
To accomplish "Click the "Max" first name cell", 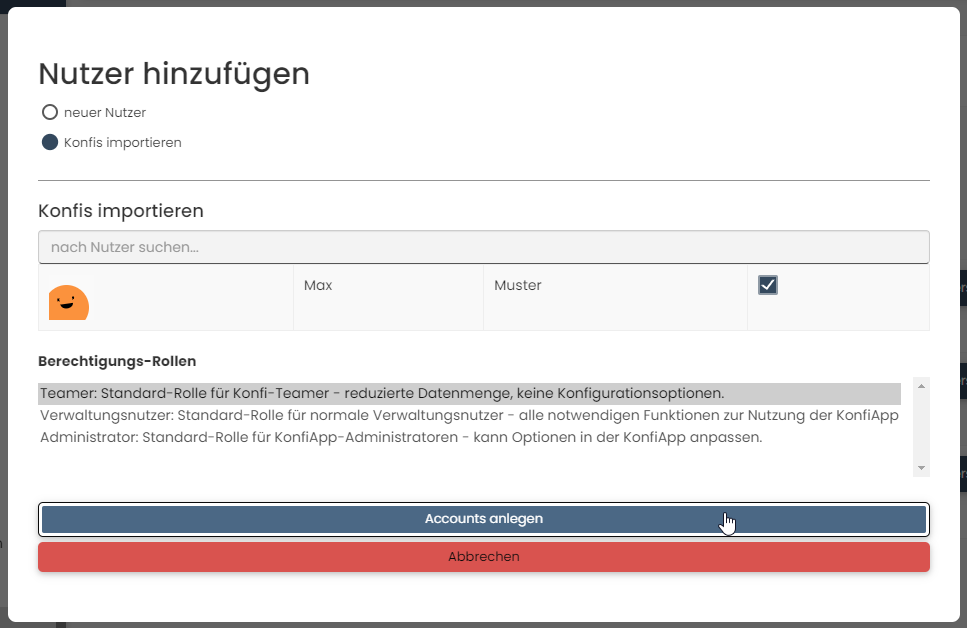I will pyautogui.click(x=318, y=285).
